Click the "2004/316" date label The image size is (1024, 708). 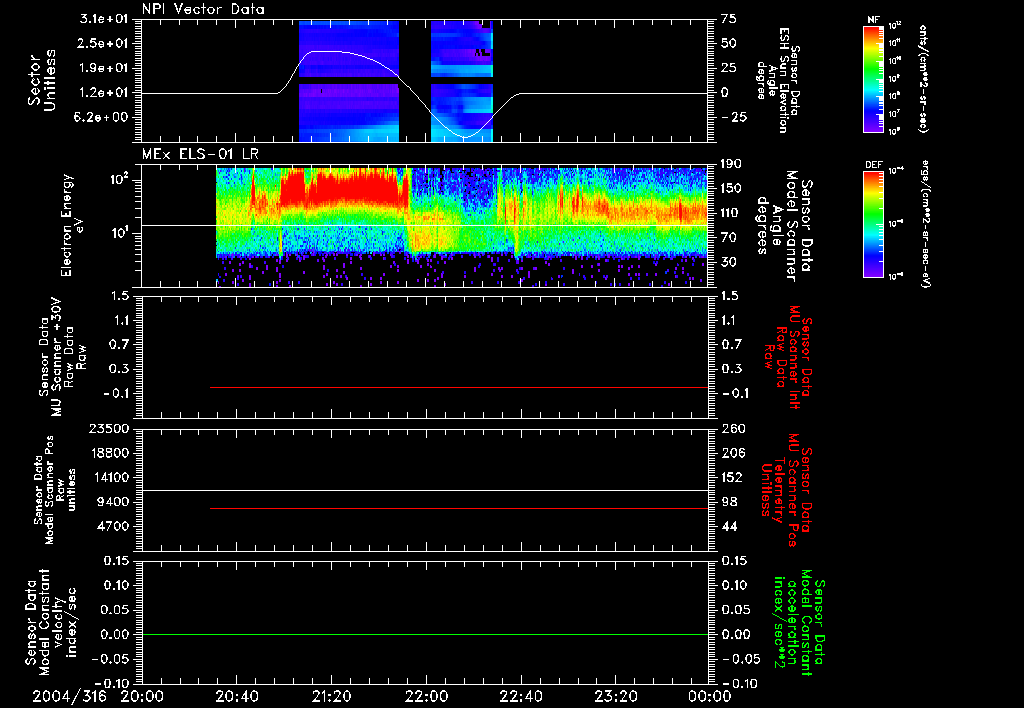pos(69,696)
